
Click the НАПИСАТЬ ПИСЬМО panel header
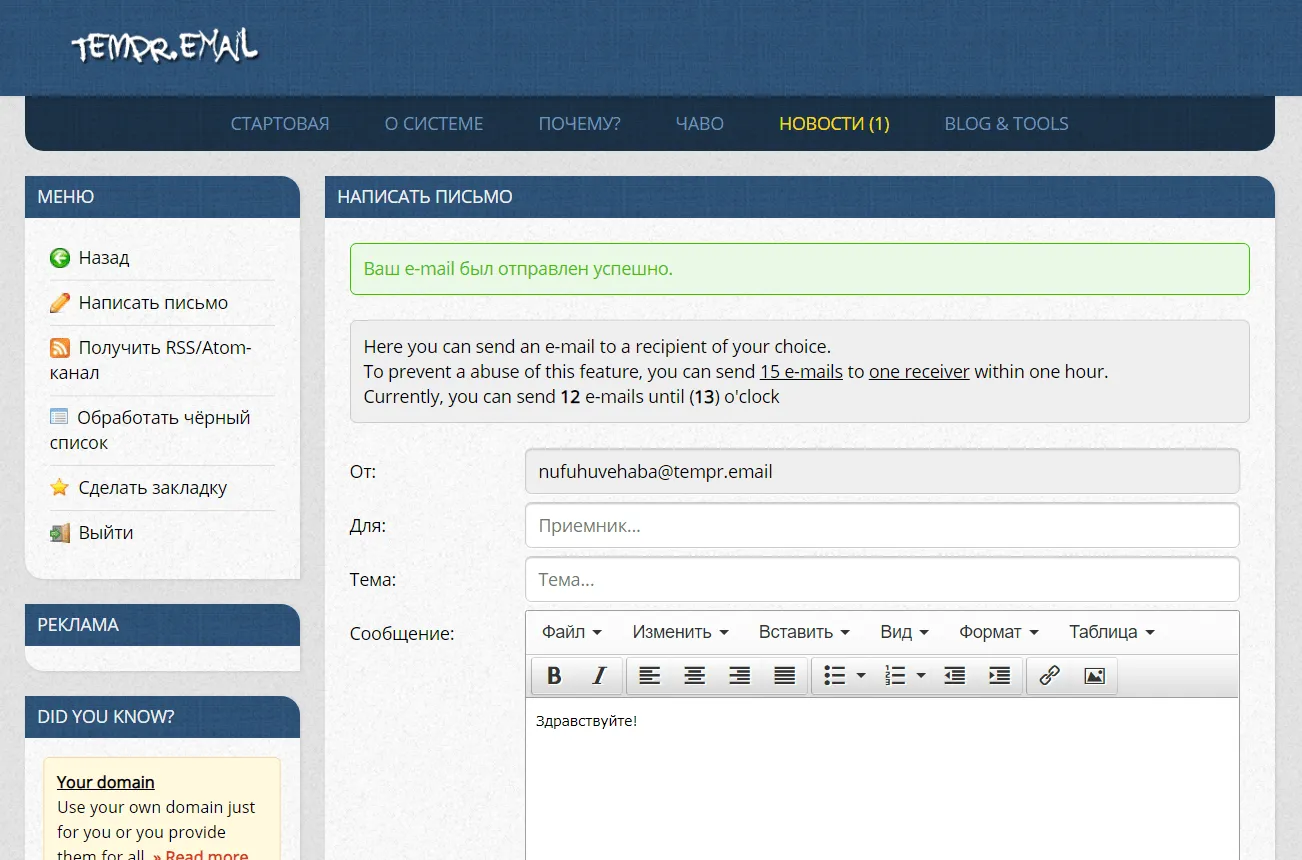click(x=800, y=197)
